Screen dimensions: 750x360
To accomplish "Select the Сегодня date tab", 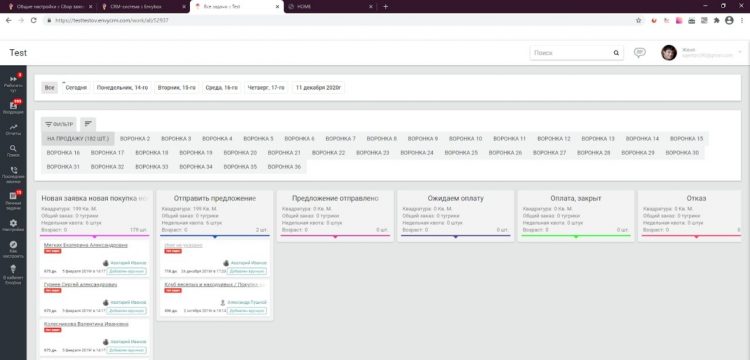I will [76, 88].
